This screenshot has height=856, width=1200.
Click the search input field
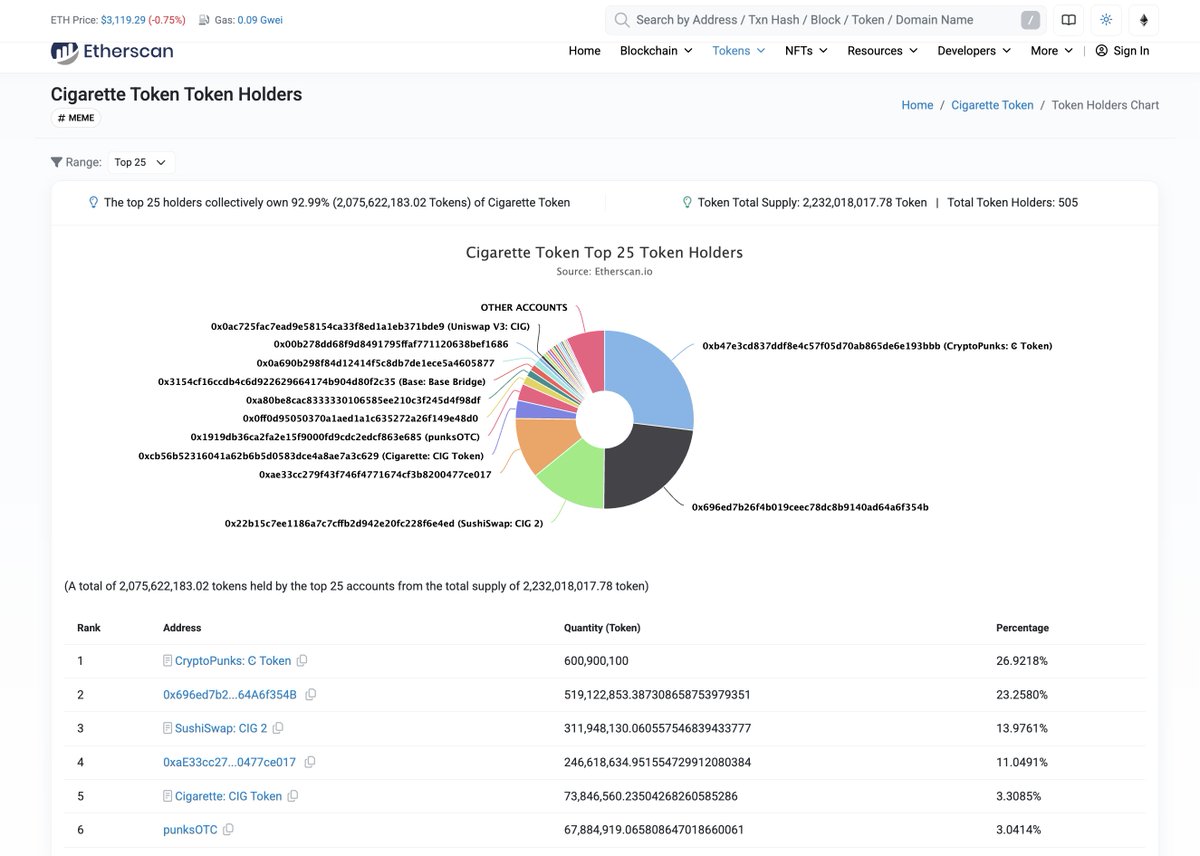pos(825,20)
